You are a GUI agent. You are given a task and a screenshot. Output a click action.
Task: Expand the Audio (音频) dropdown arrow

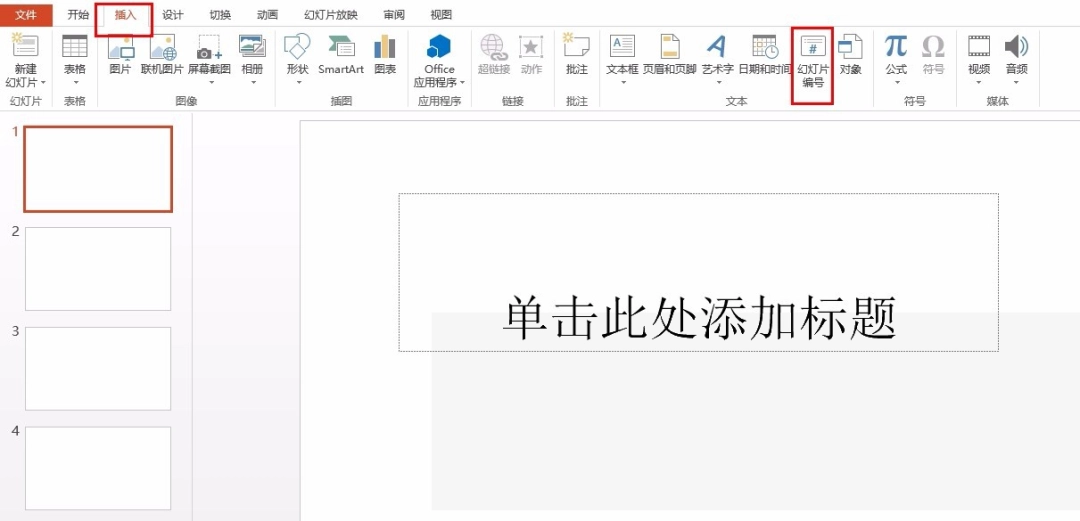click(1016, 83)
